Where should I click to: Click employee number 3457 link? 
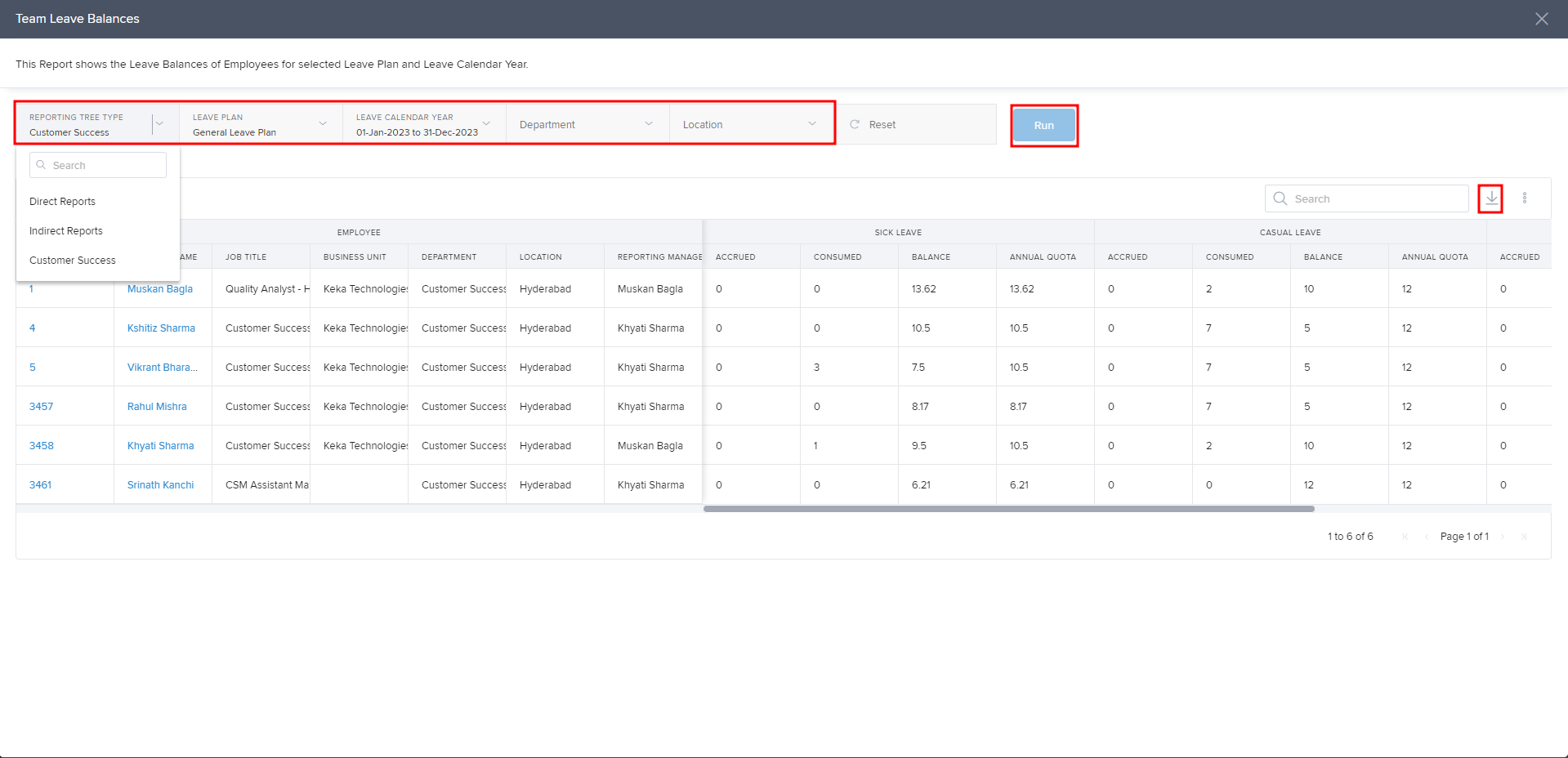coord(41,407)
